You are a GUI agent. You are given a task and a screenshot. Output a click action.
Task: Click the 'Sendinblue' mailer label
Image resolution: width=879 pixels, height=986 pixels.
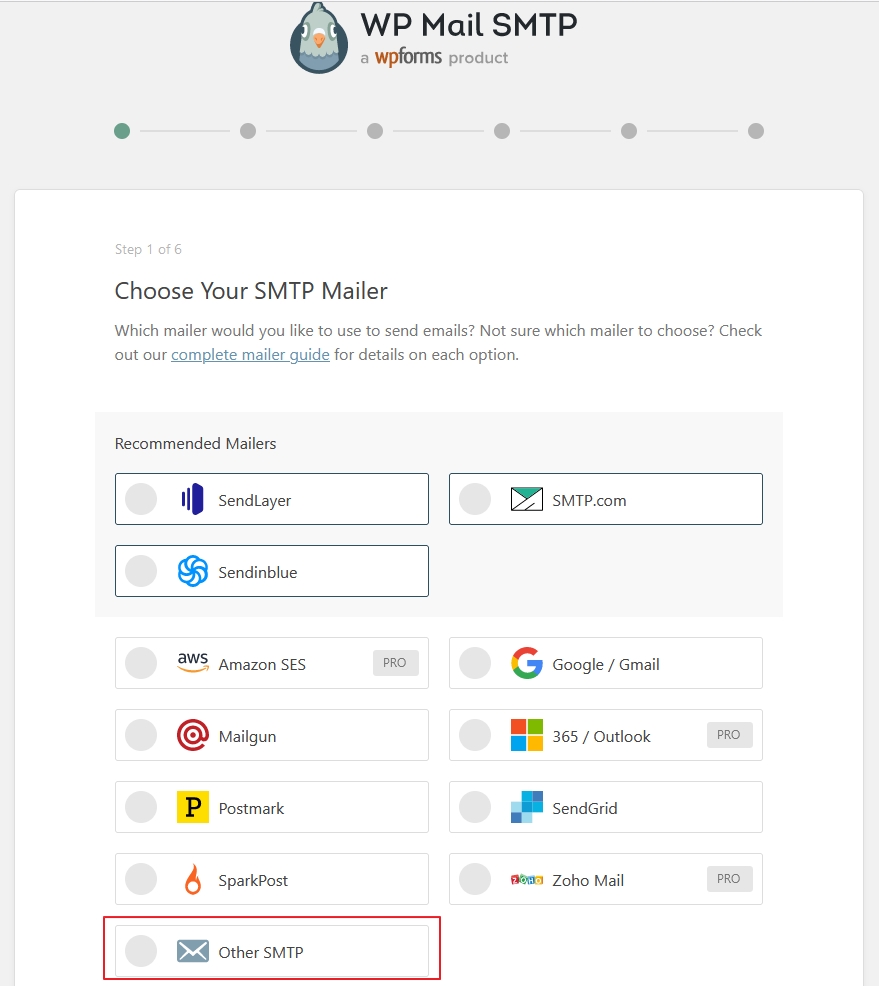[258, 572]
